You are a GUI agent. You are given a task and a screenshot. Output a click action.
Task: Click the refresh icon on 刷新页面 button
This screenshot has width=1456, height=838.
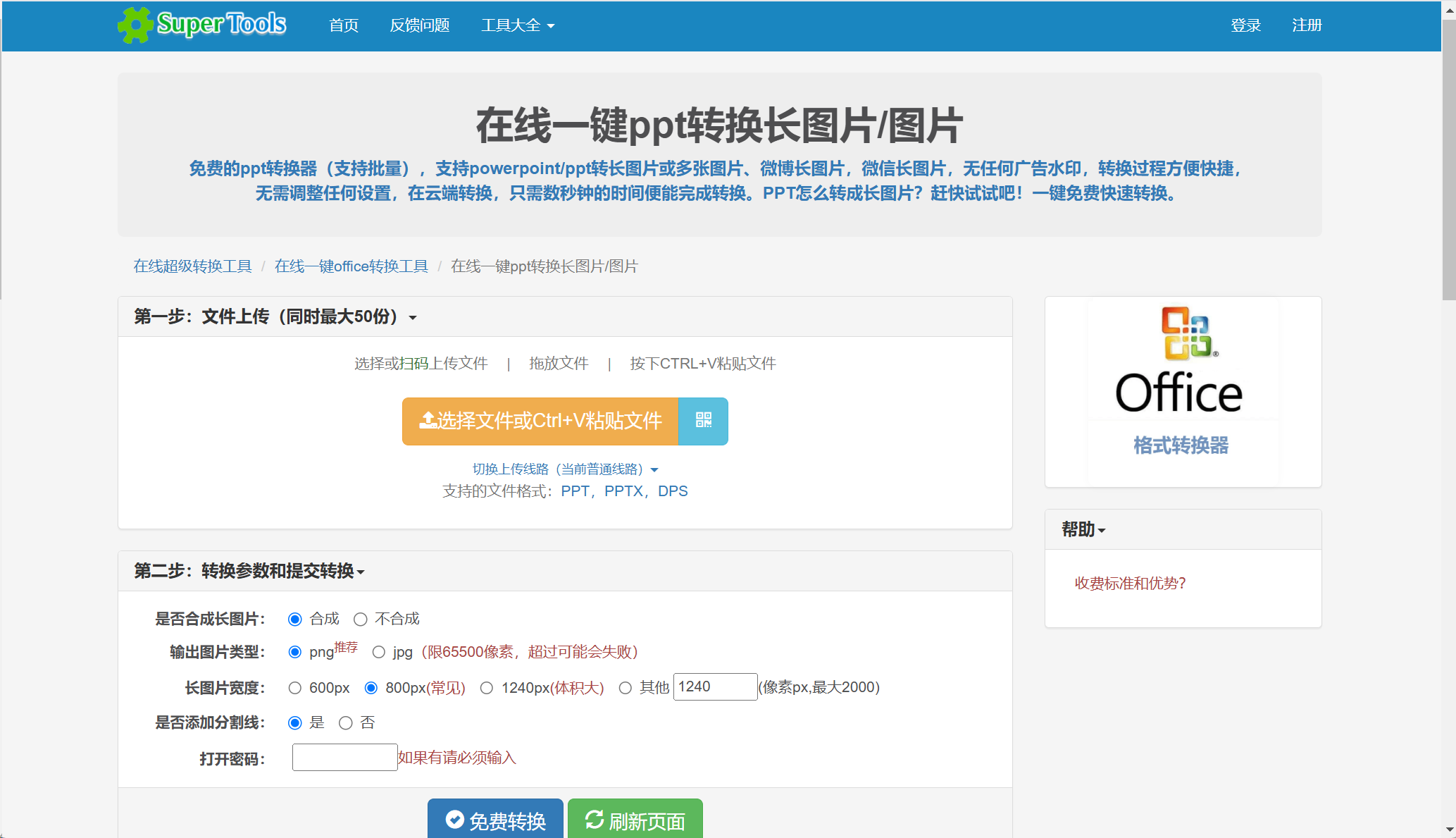pyautogui.click(x=594, y=820)
